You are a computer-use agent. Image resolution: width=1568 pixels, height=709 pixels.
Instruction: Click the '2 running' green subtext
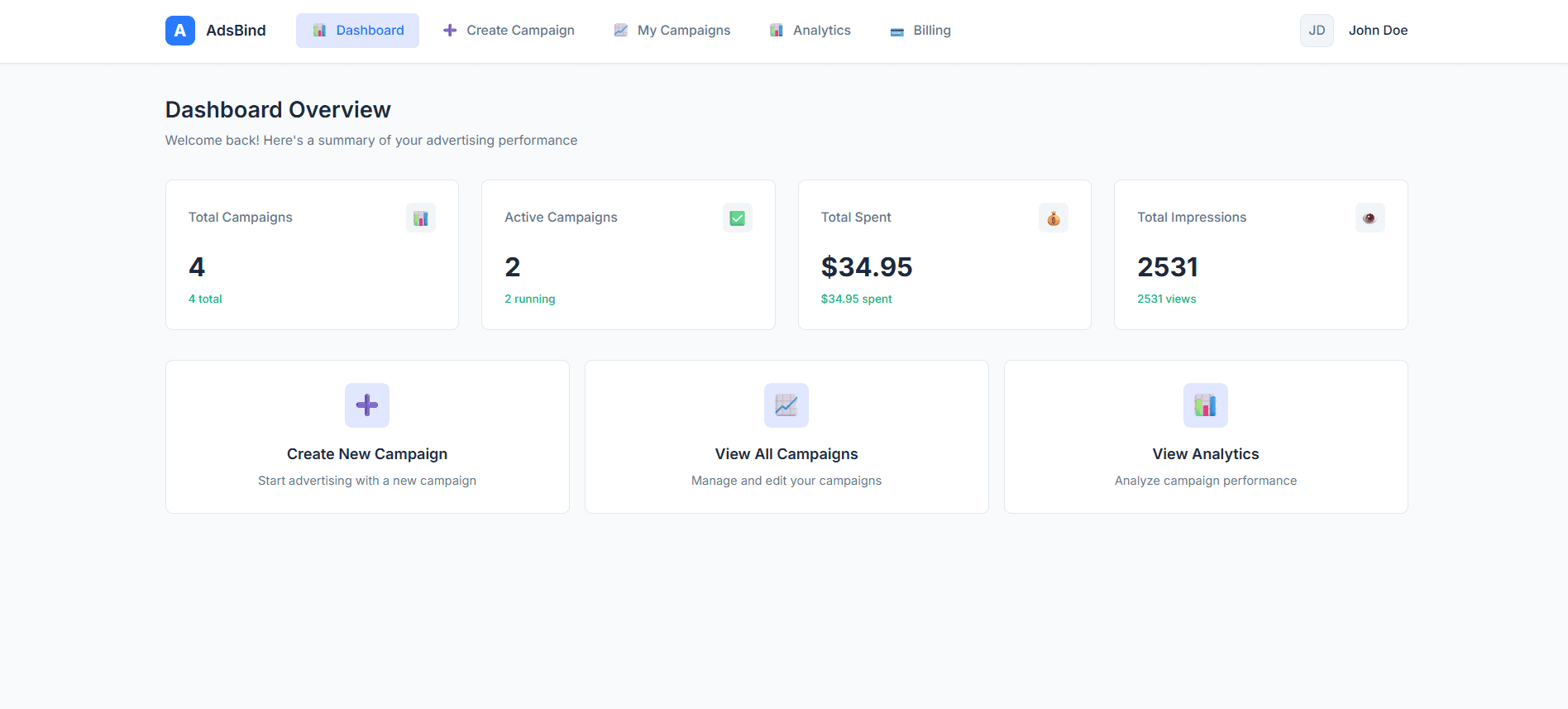click(530, 299)
